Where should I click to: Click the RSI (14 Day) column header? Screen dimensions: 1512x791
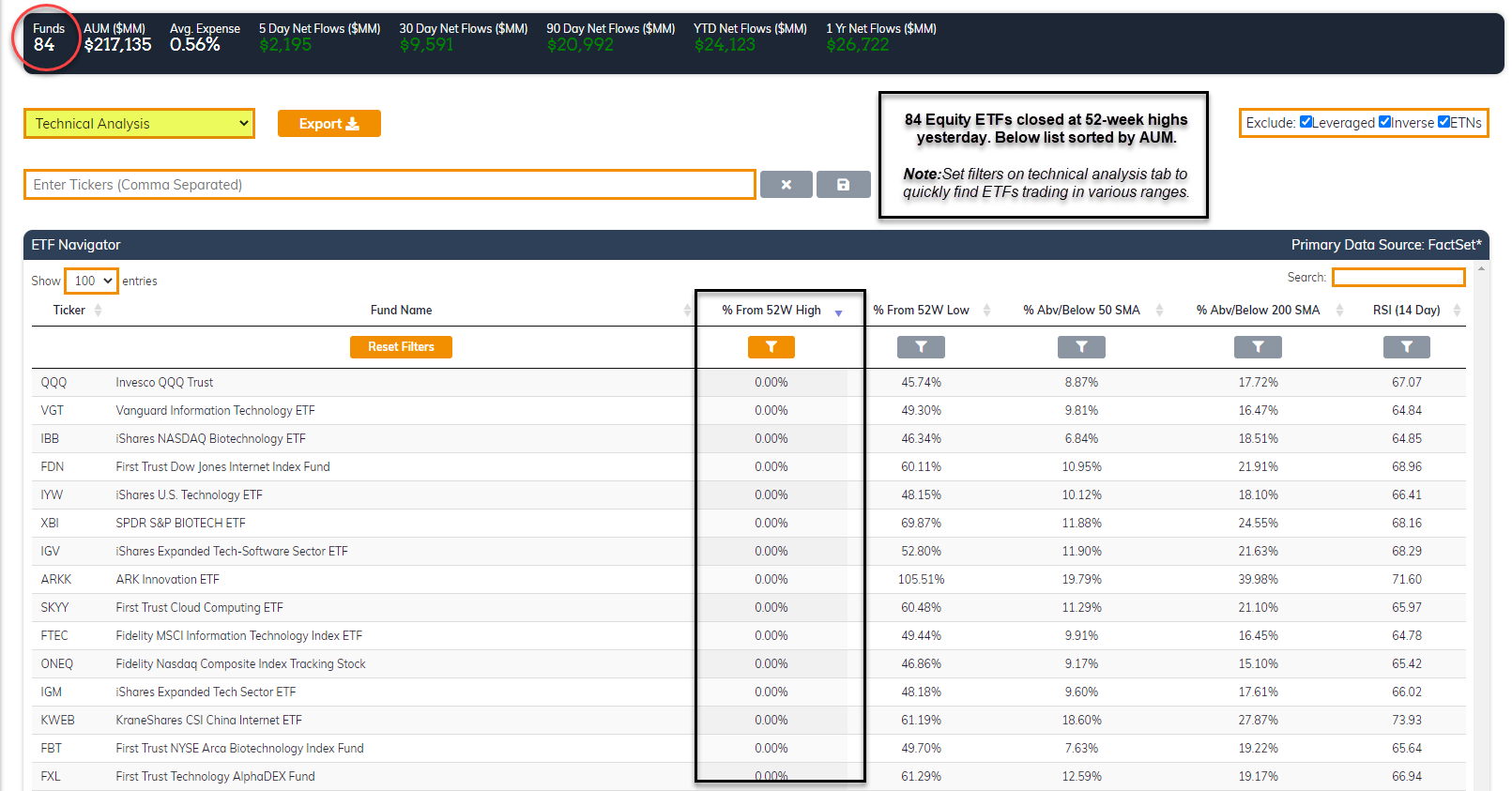click(1406, 311)
